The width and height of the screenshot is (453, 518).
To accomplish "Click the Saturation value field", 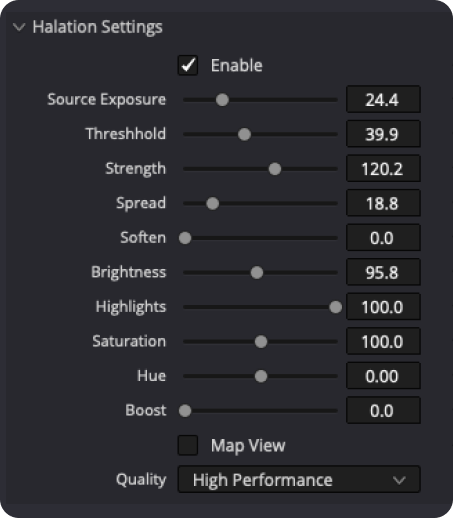I will [x=383, y=341].
